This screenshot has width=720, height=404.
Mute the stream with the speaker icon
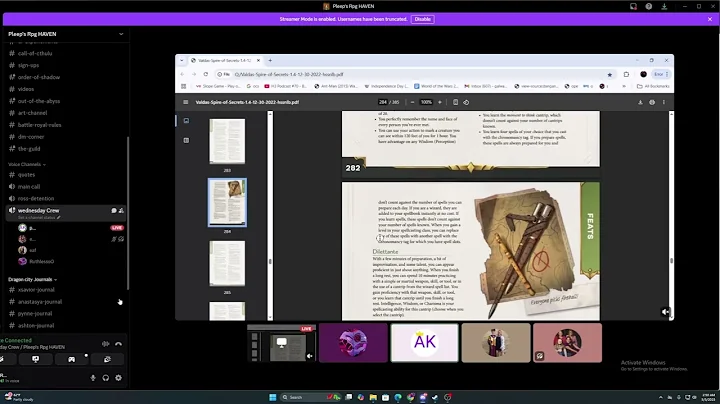tap(665, 312)
